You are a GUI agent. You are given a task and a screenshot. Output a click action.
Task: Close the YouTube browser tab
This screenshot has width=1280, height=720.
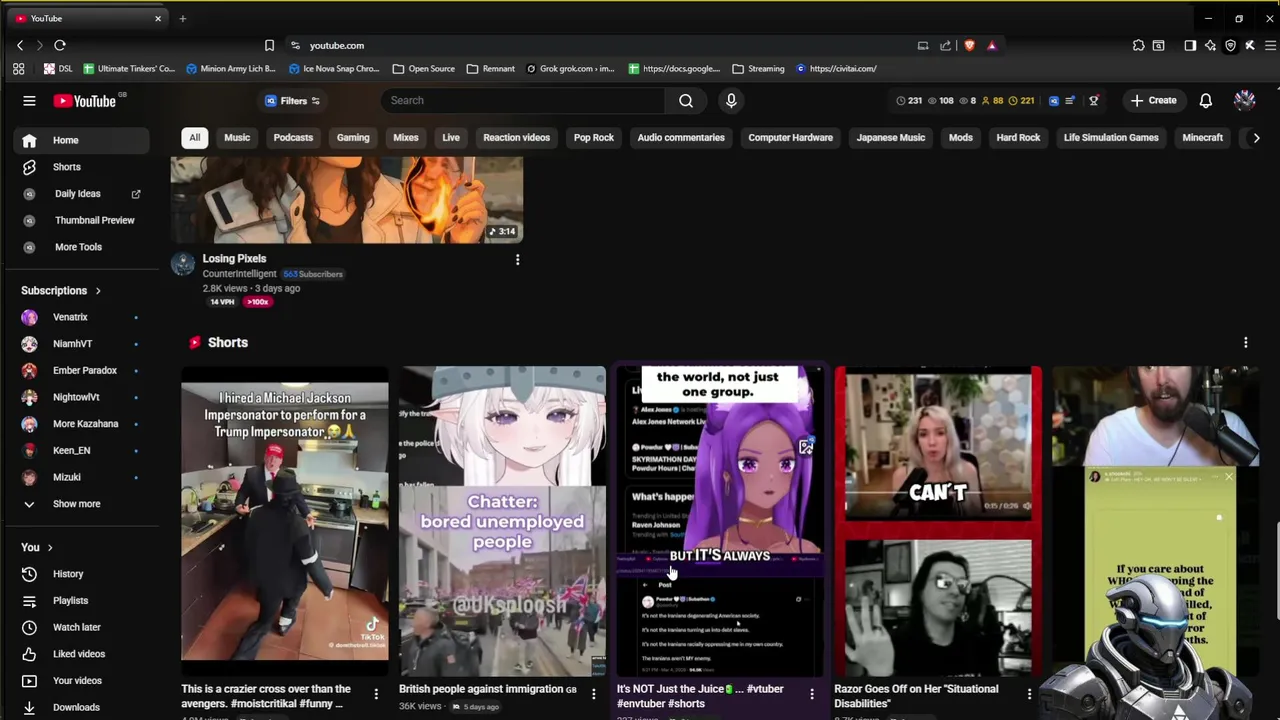157,18
